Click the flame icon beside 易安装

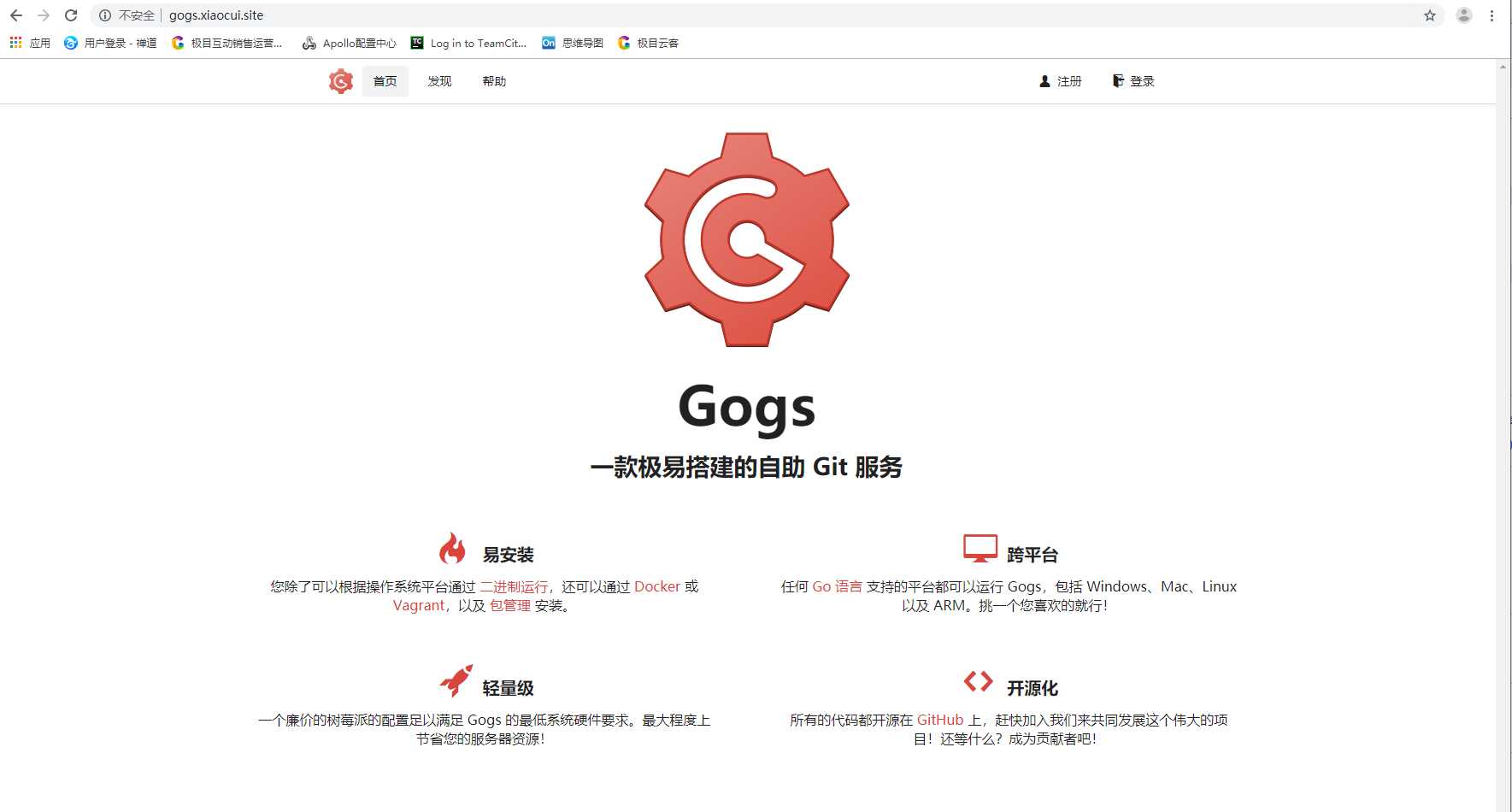452,548
